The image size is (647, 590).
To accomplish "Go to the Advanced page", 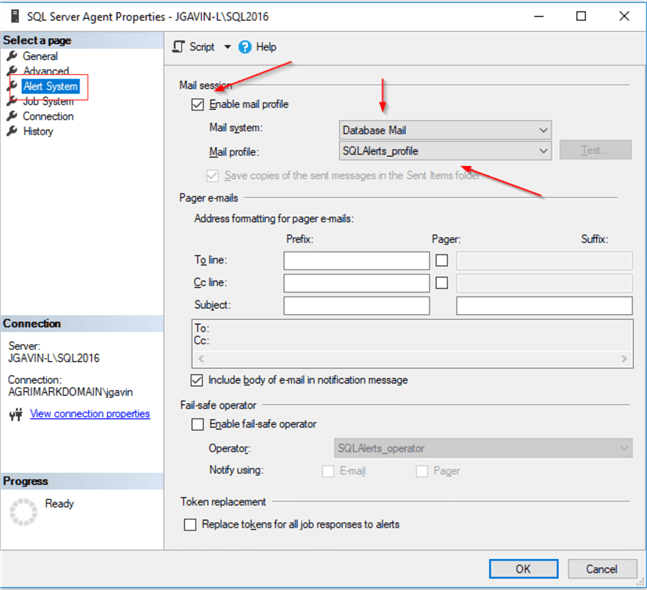I will click(x=46, y=71).
